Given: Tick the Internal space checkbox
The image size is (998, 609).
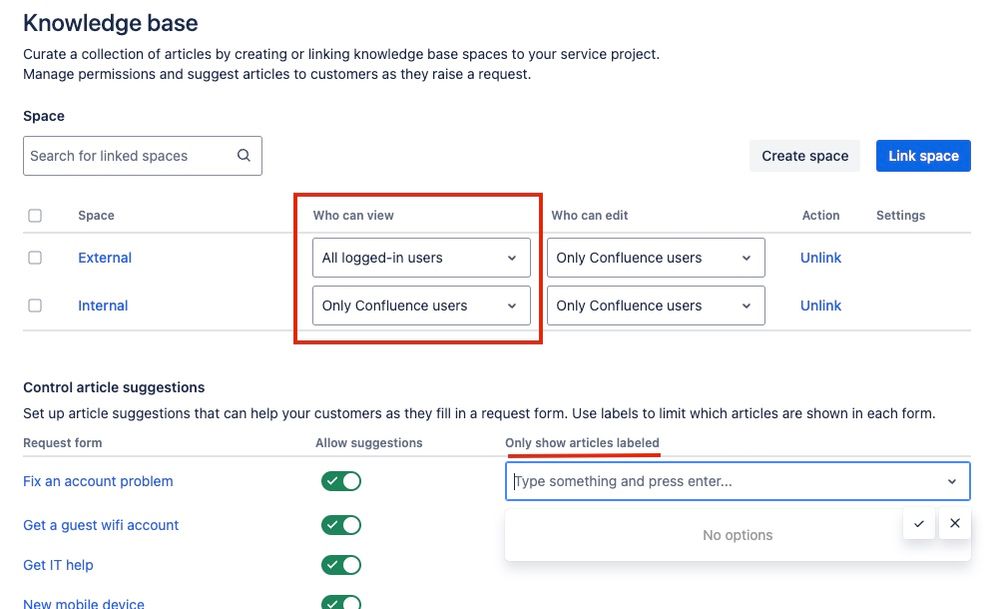Looking at the screenshot, I should (x=35, y=305).
